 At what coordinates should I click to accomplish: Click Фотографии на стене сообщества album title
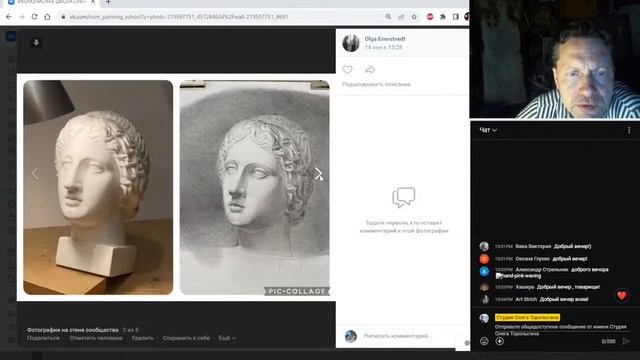pos(72,329)
